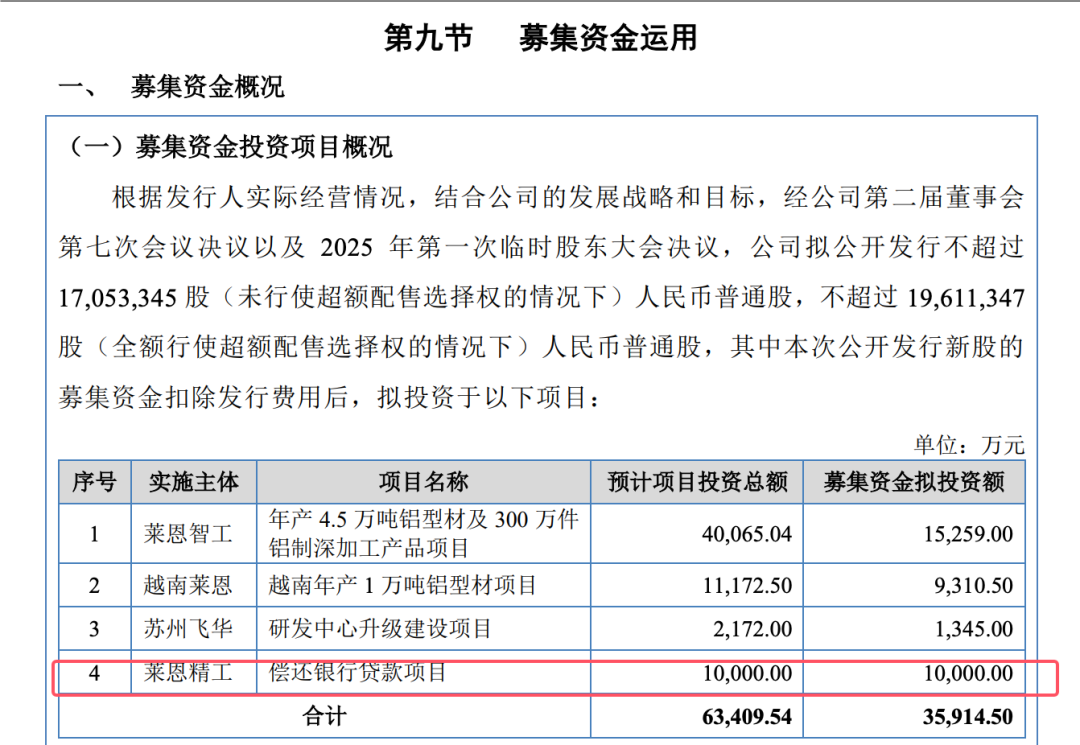
Task: Click the value '15,259.00'
Action: coord(968,534)
